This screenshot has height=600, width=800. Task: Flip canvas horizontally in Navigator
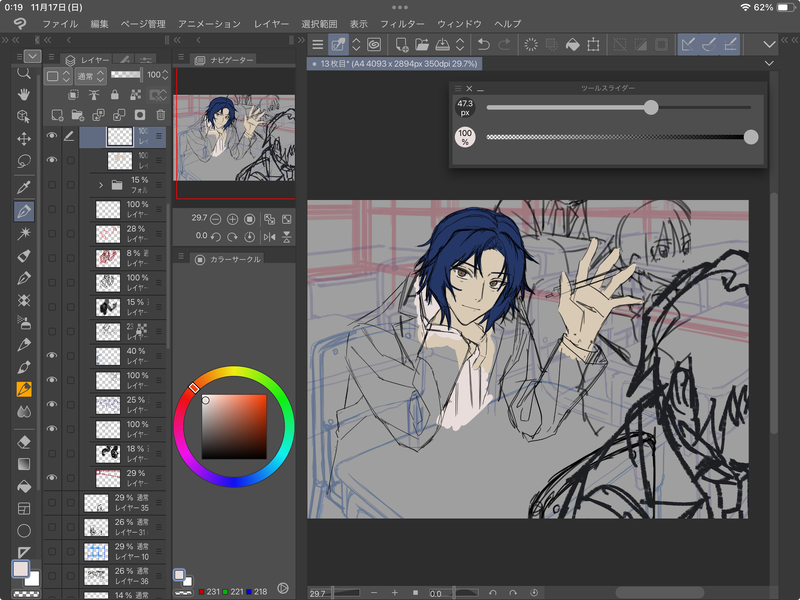269,236
